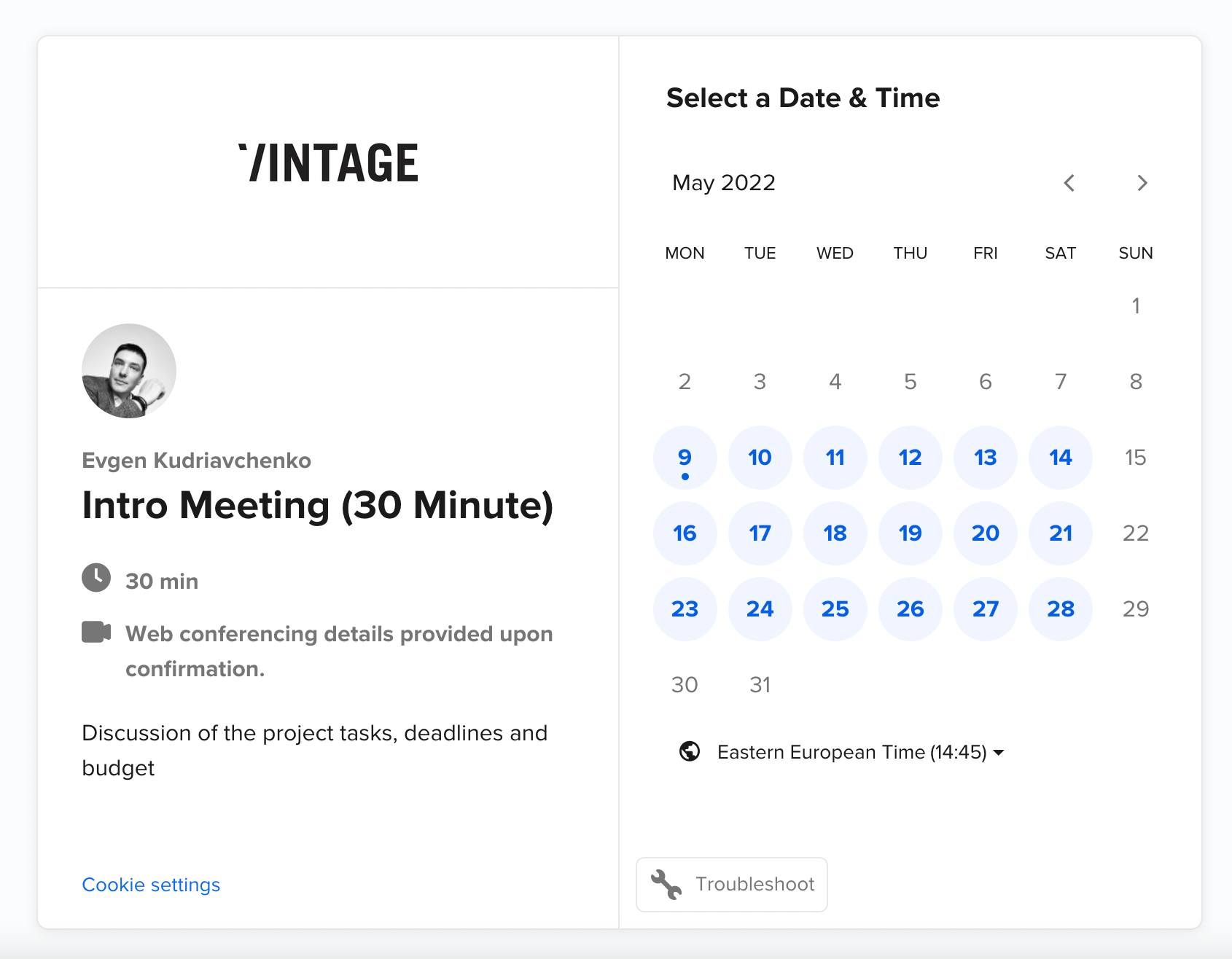Choose May 20 date
This screenshot has height=959, width=1232.
coord(985,533)
